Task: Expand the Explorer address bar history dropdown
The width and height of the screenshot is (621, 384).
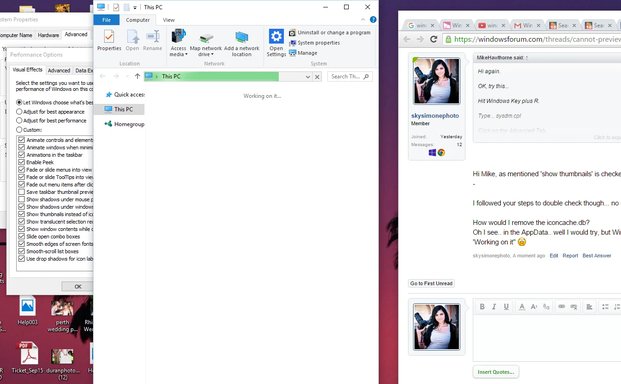Action: coord(308,77)
